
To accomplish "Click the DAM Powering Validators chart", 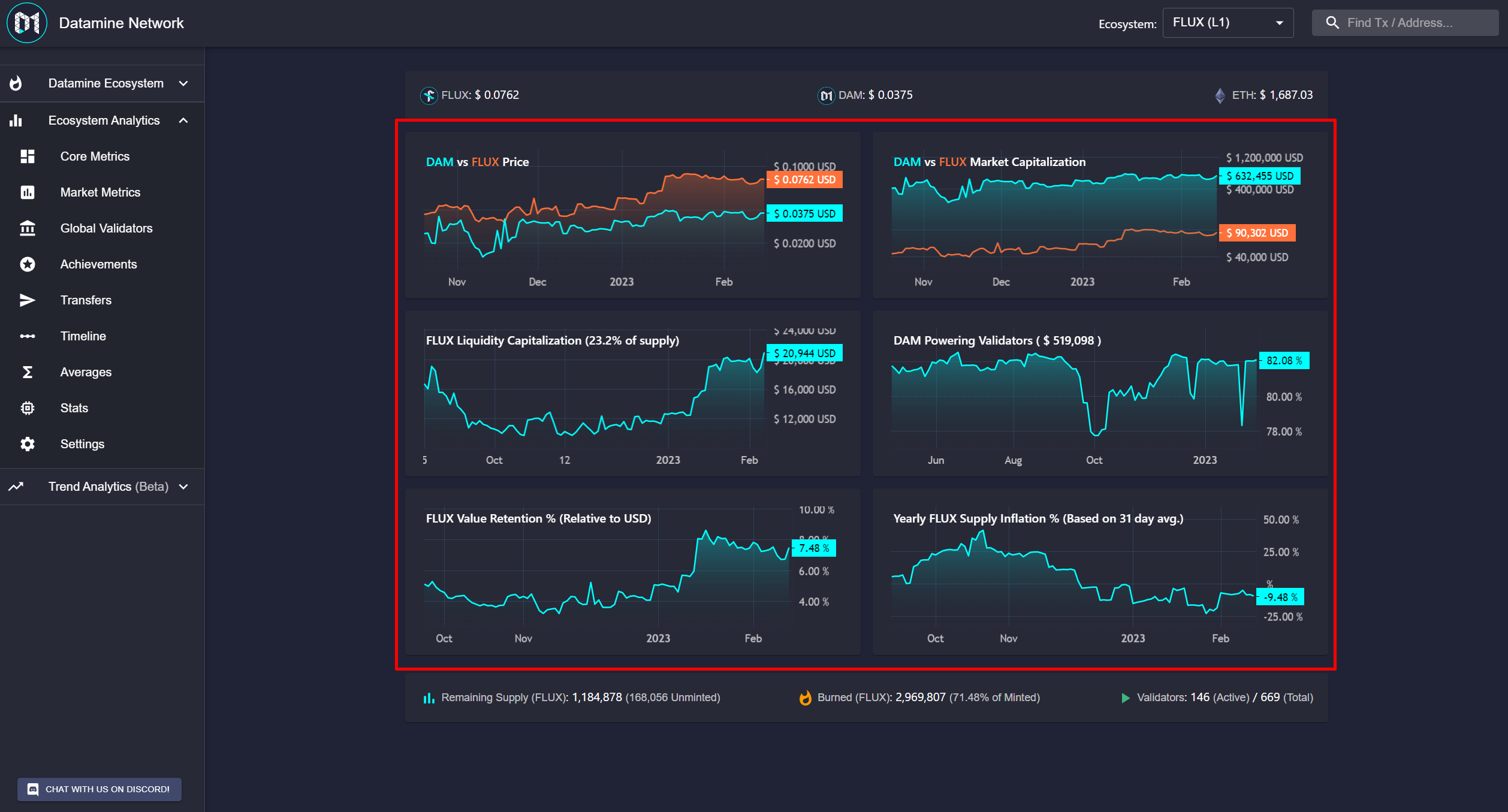I will click(x=1100, y=394).
